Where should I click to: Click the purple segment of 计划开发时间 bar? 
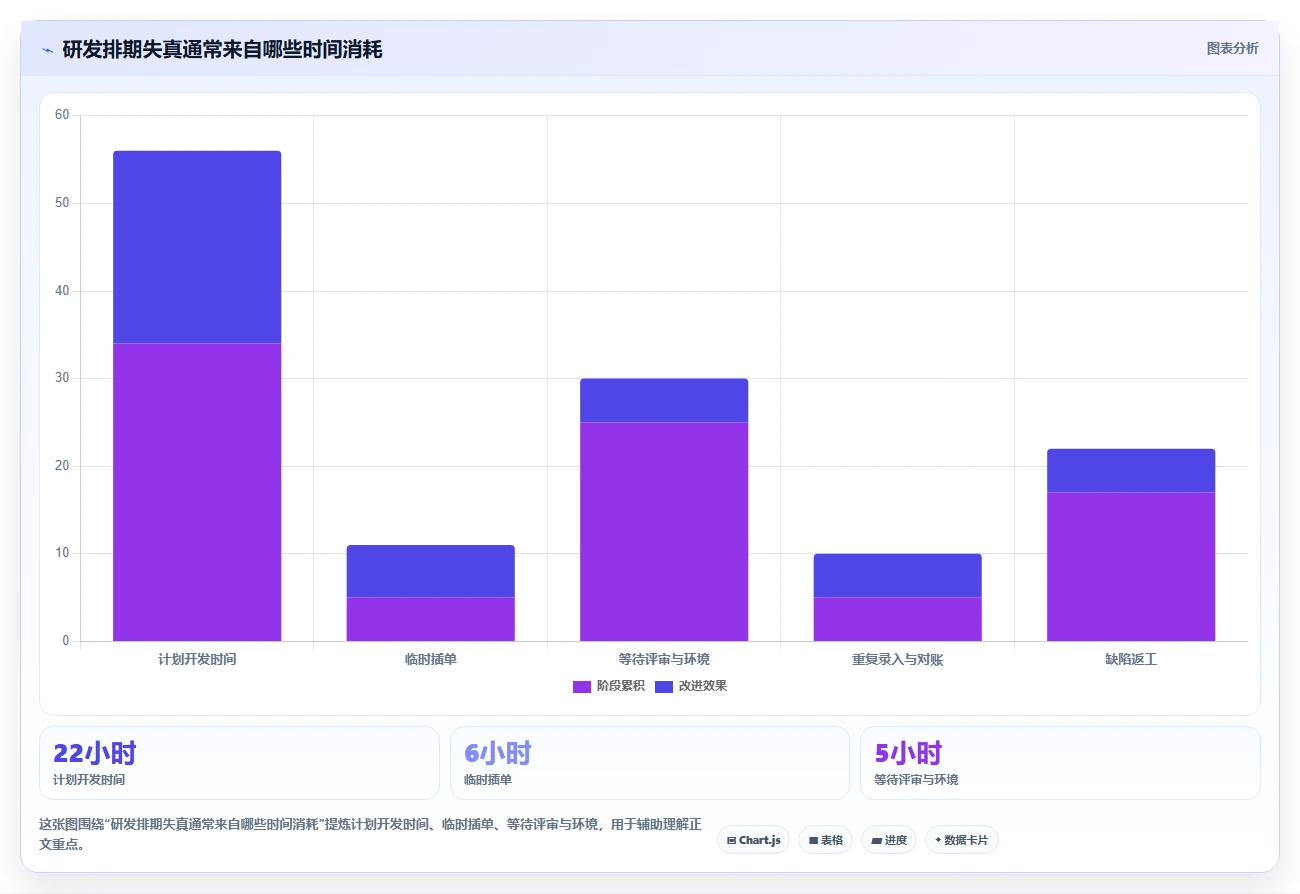197,492
